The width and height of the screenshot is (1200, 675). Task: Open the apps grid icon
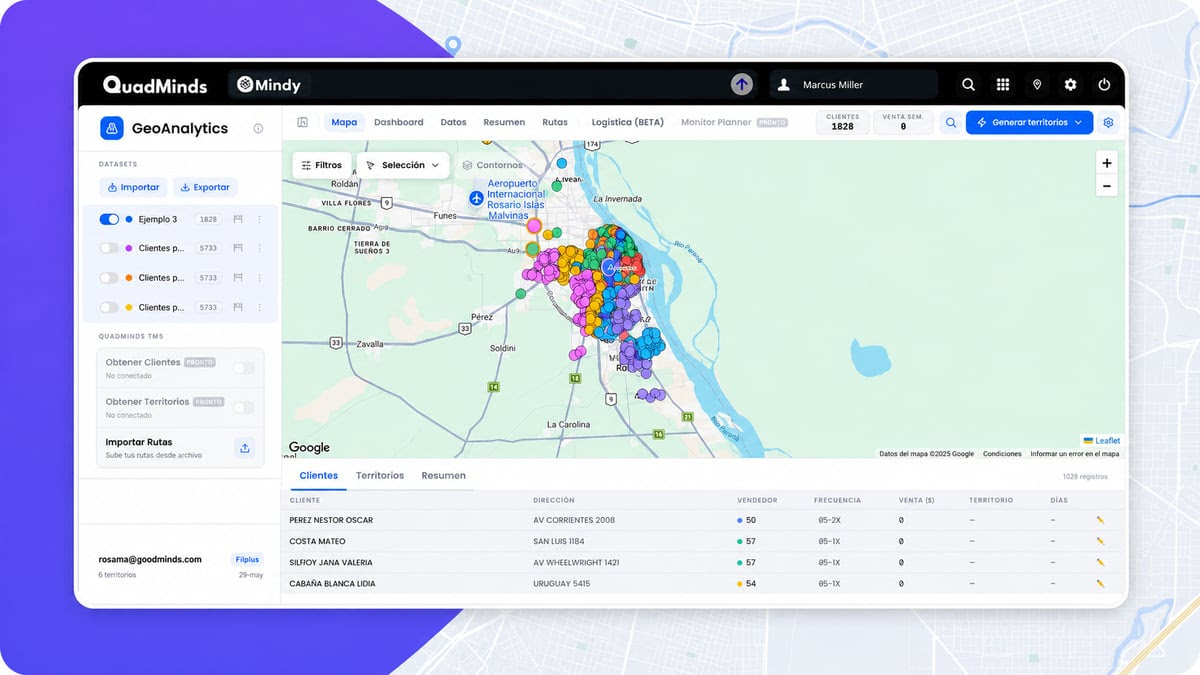(x=1003, y=85)
